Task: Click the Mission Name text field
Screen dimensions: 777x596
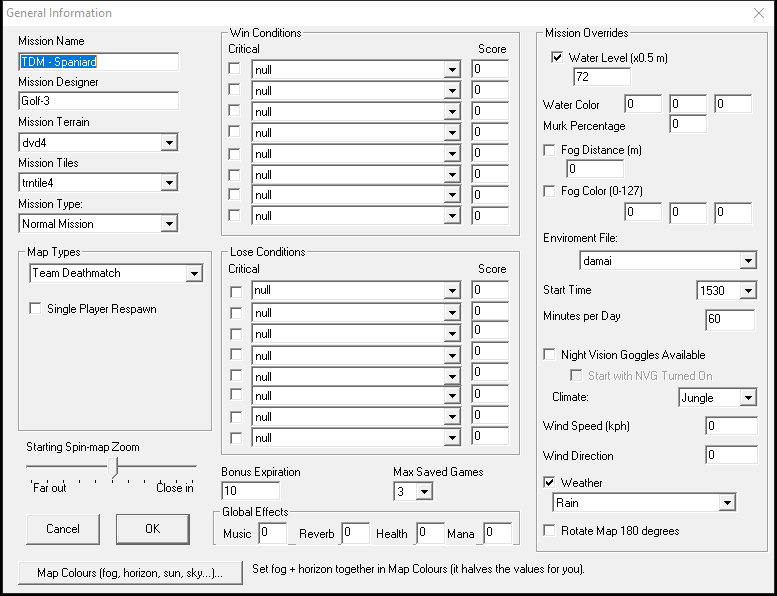Action: click(x=99, y=62)
